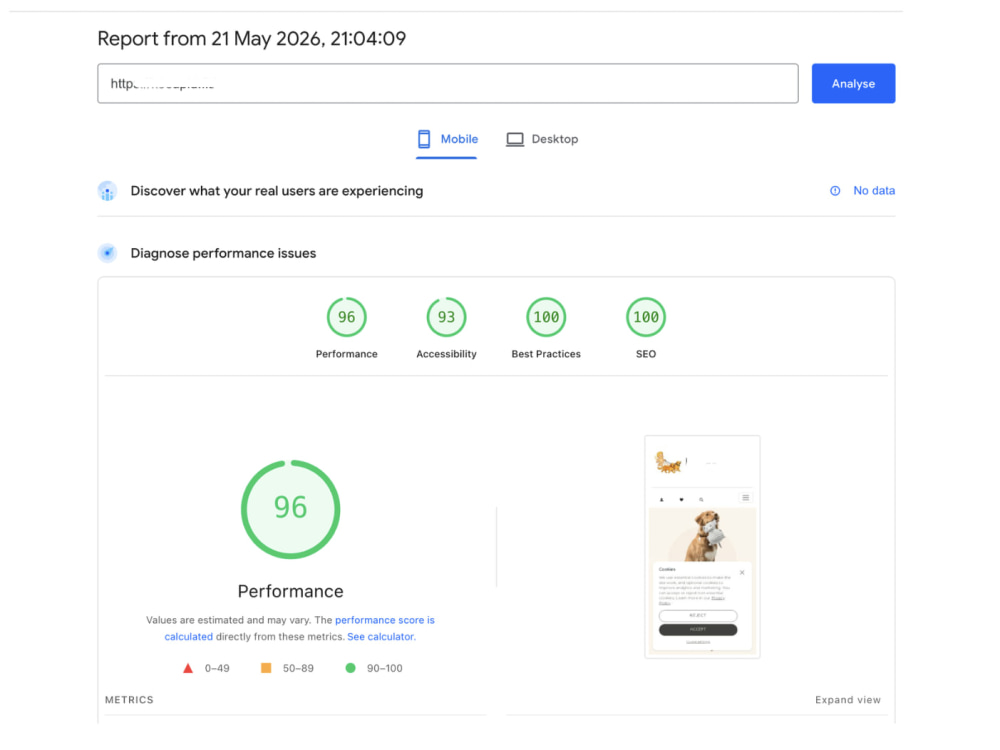Open the No data info icon

coord(835,191)
